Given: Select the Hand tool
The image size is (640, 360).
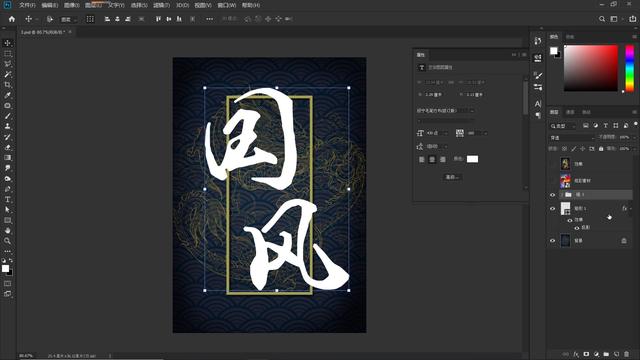Looking at the screenshot, I should point(7,231).
